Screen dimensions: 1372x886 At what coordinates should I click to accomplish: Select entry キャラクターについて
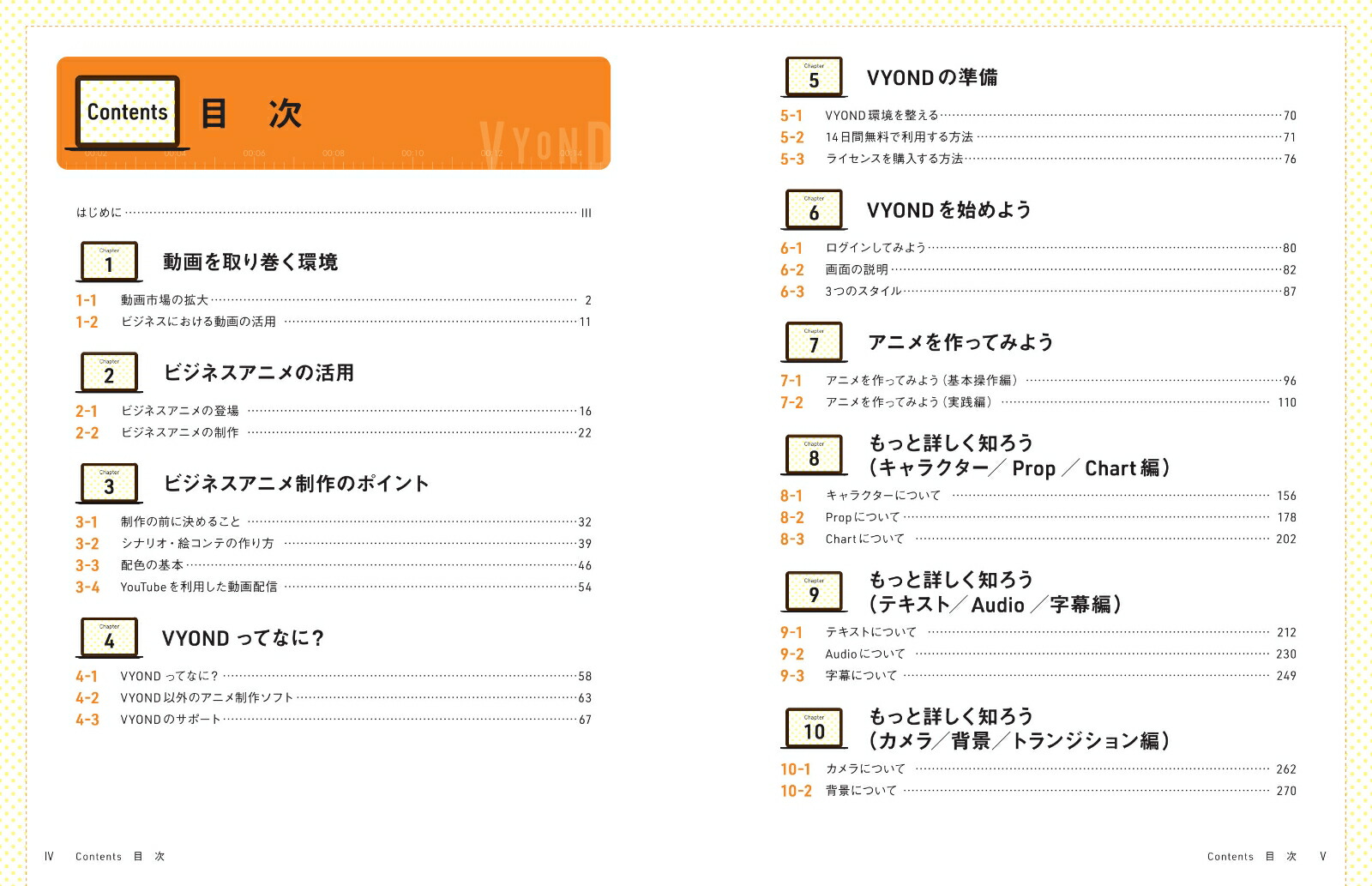click(x=883, y=496)
